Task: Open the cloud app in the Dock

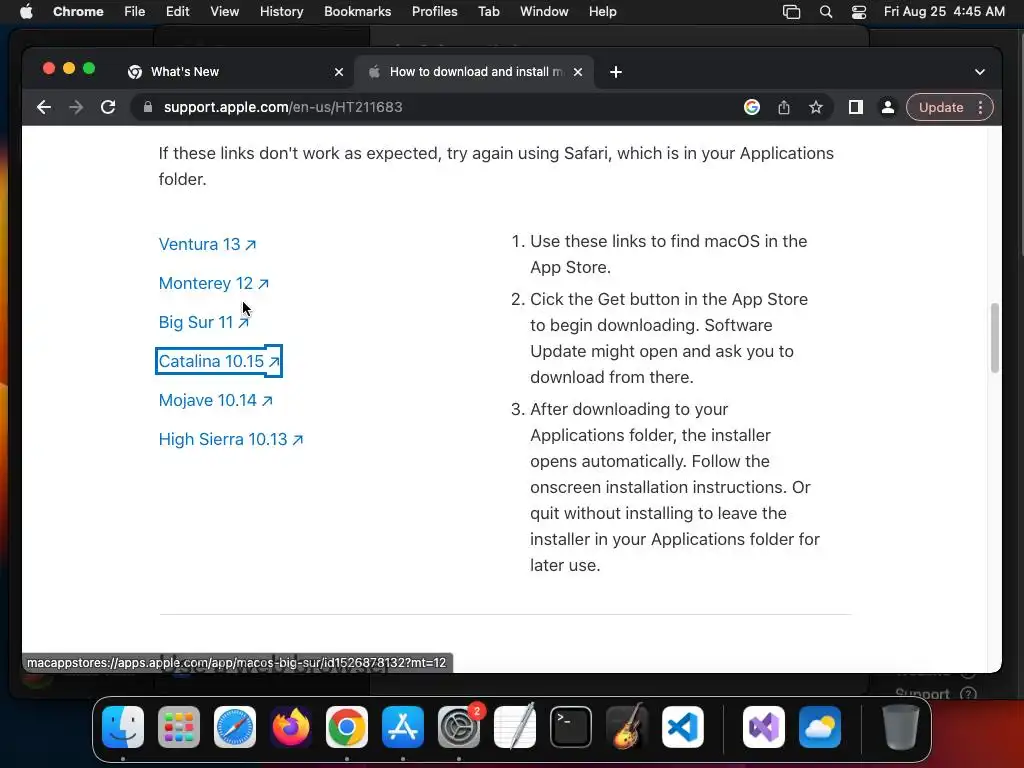Action: point(820,727)
